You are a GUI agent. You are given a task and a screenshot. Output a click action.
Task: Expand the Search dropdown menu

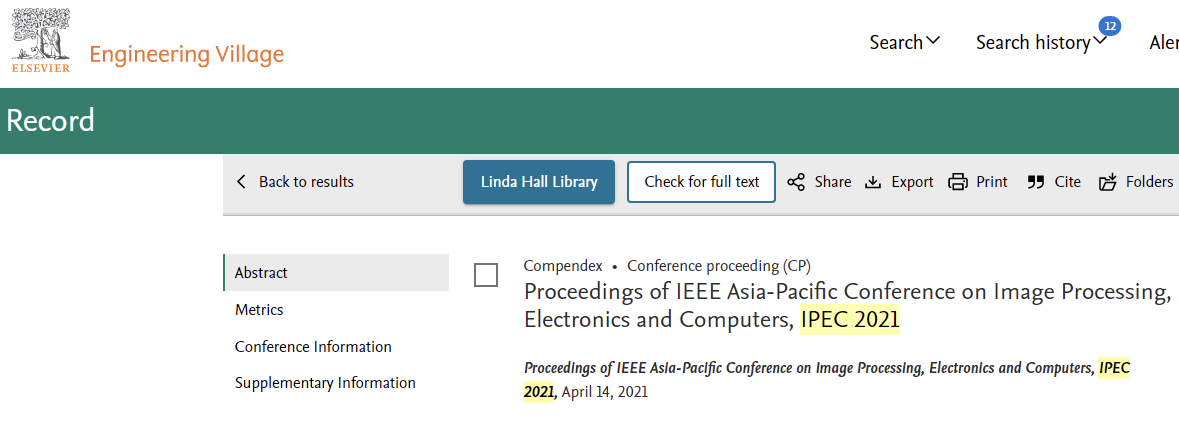click(905, 43)
